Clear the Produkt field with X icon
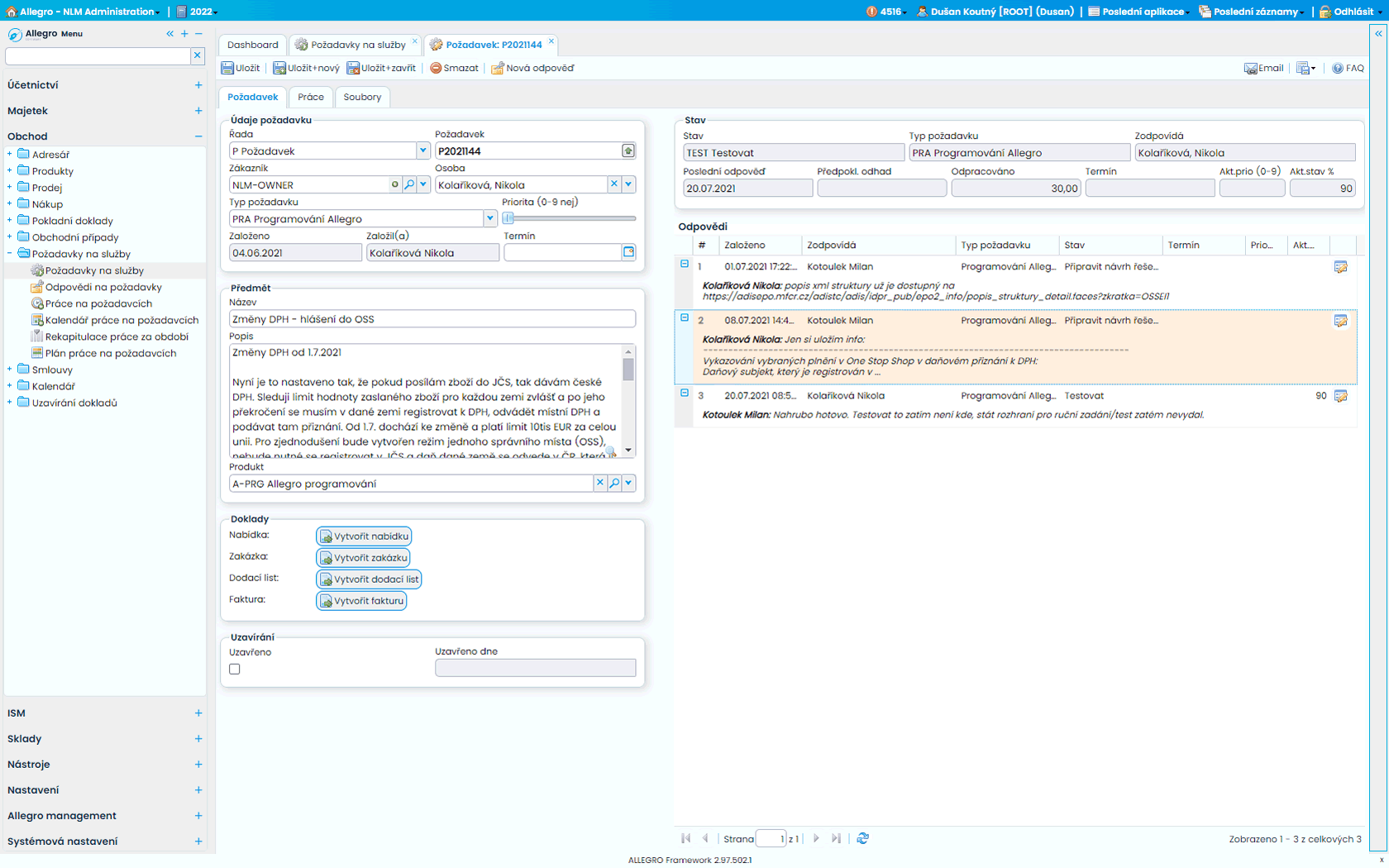1389x868 pixels. pyautogui.click(x=600, y=483)
